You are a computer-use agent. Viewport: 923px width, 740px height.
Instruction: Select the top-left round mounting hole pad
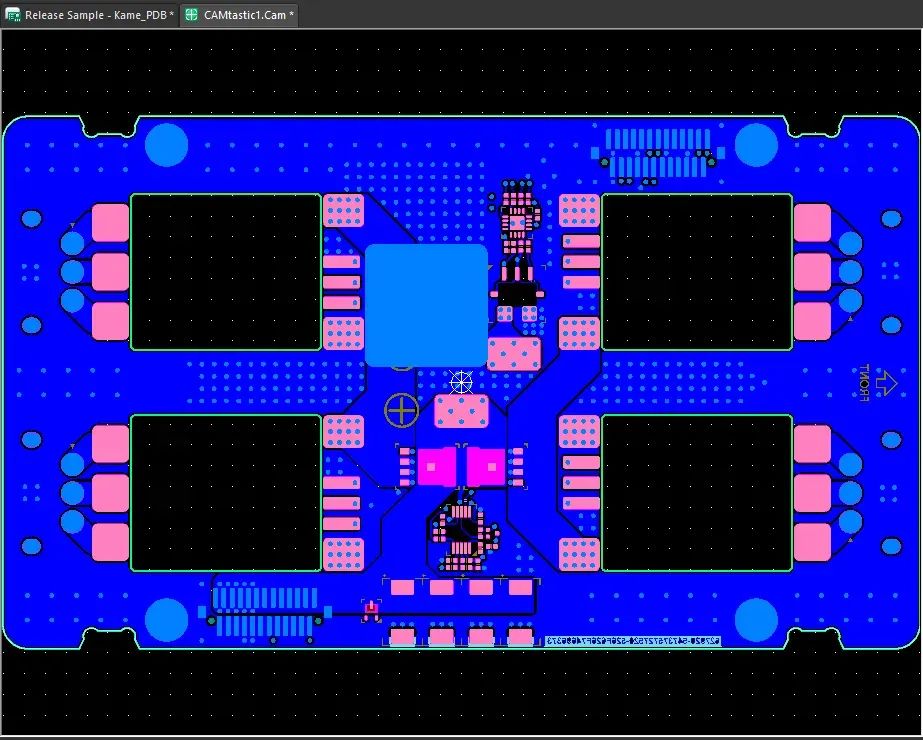[x=167, y=145]
